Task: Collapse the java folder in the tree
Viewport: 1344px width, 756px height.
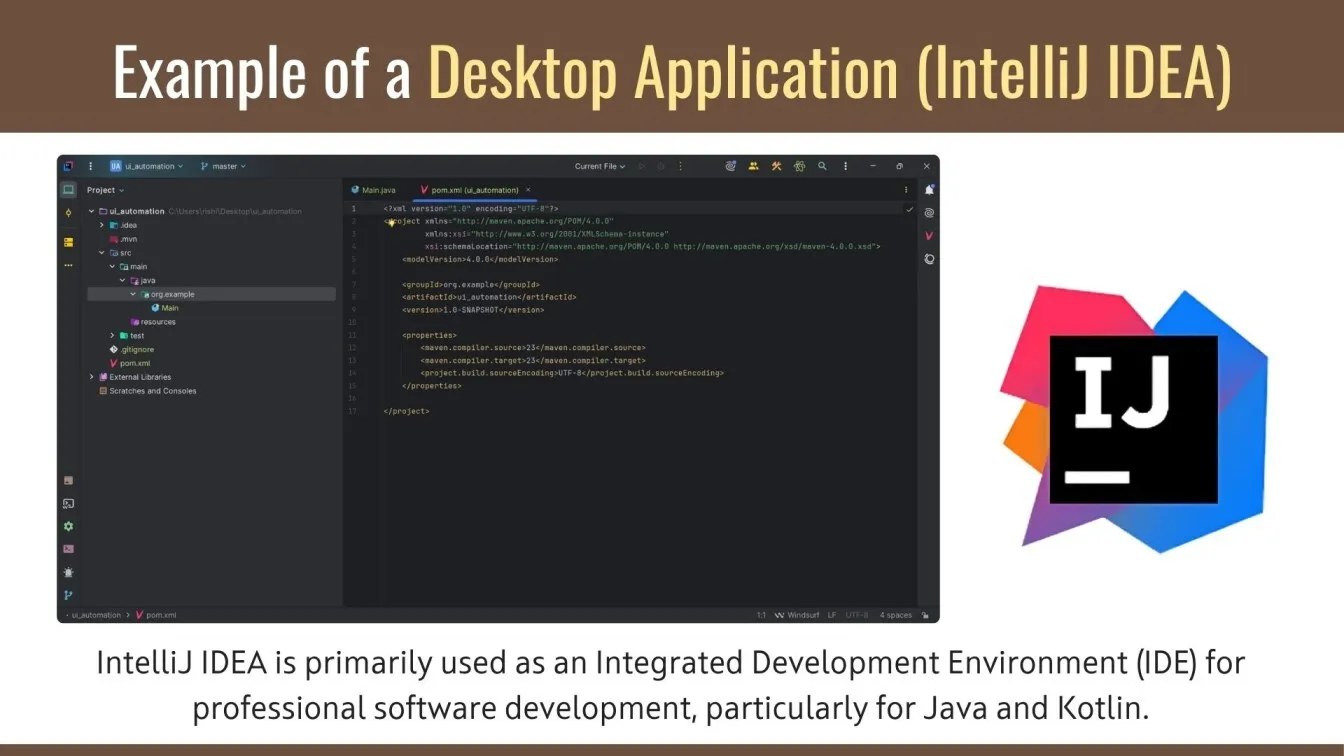Action: tap(122, 281)
